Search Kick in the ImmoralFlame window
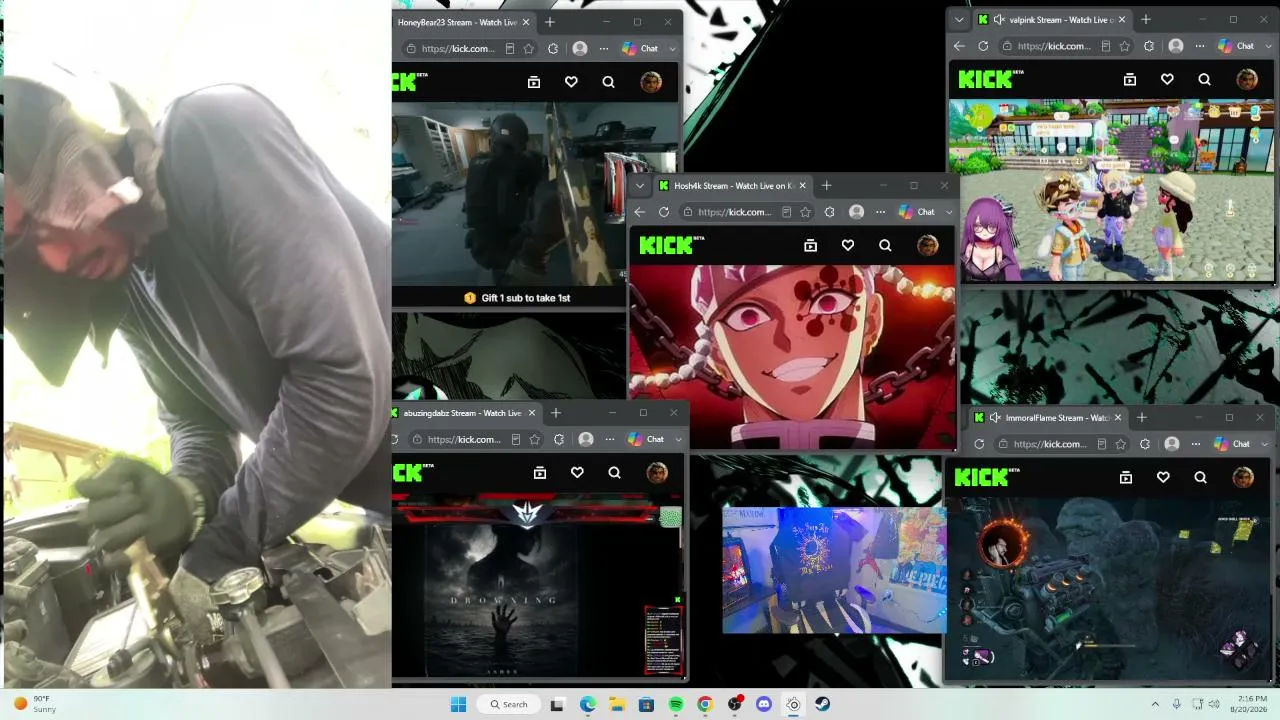The image size is (1280, 720). 1200,478
